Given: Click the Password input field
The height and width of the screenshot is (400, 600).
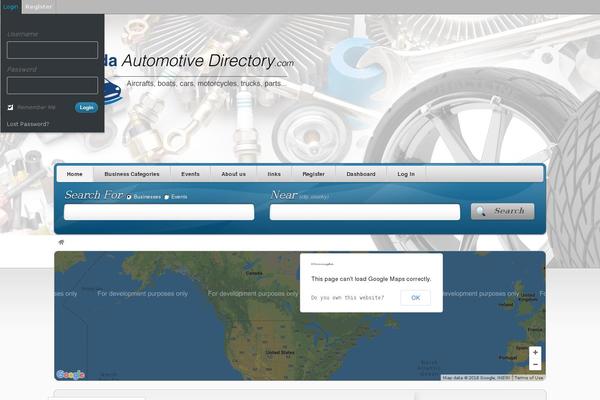Looking at the screenshot, I should (x=52, y=85).
